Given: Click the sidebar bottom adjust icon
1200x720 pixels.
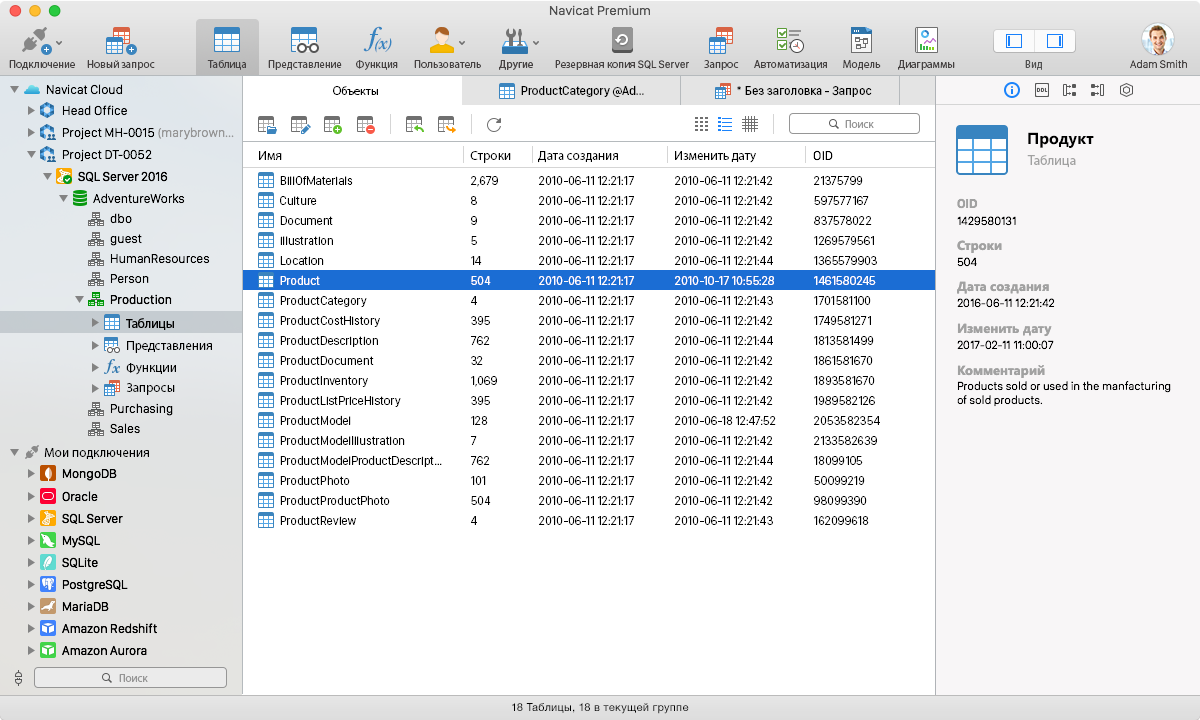Looking at the screenshot, I should point(18,678).
